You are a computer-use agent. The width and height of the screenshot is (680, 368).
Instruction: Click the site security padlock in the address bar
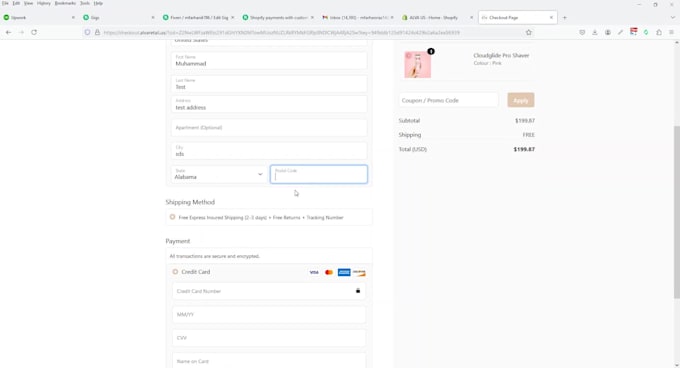point(97,33)
